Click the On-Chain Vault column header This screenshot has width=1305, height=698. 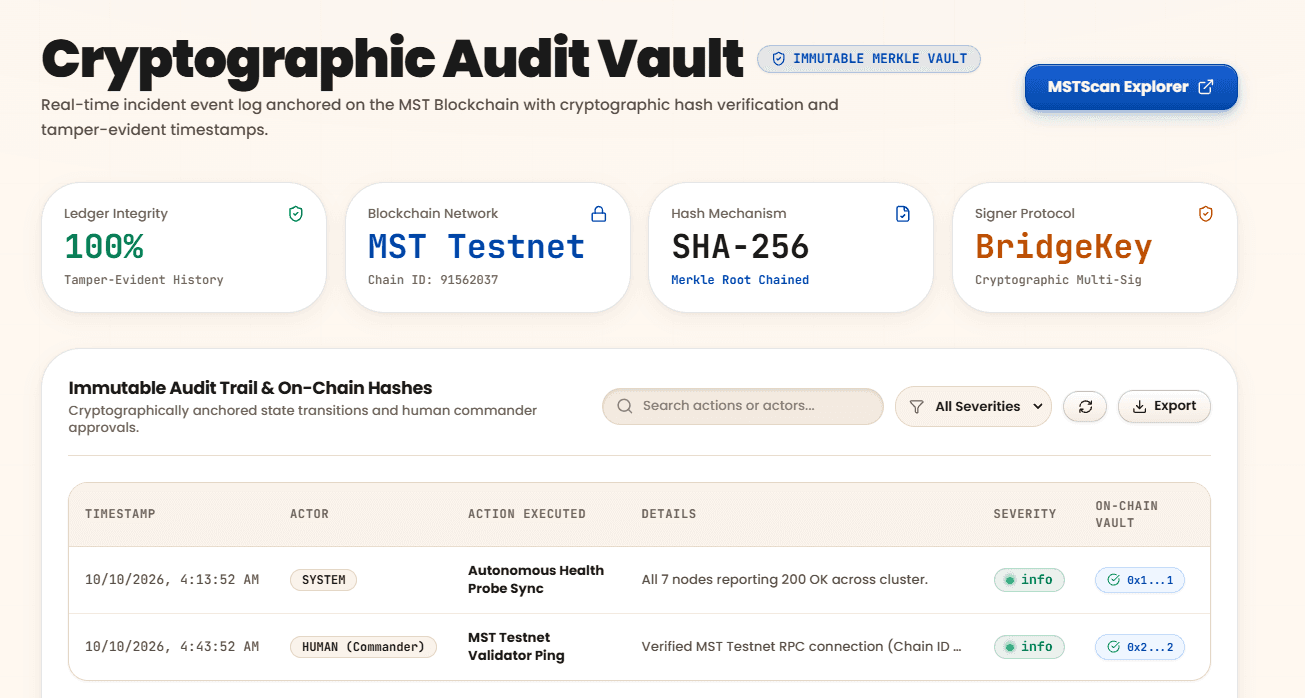point(1127,514)
